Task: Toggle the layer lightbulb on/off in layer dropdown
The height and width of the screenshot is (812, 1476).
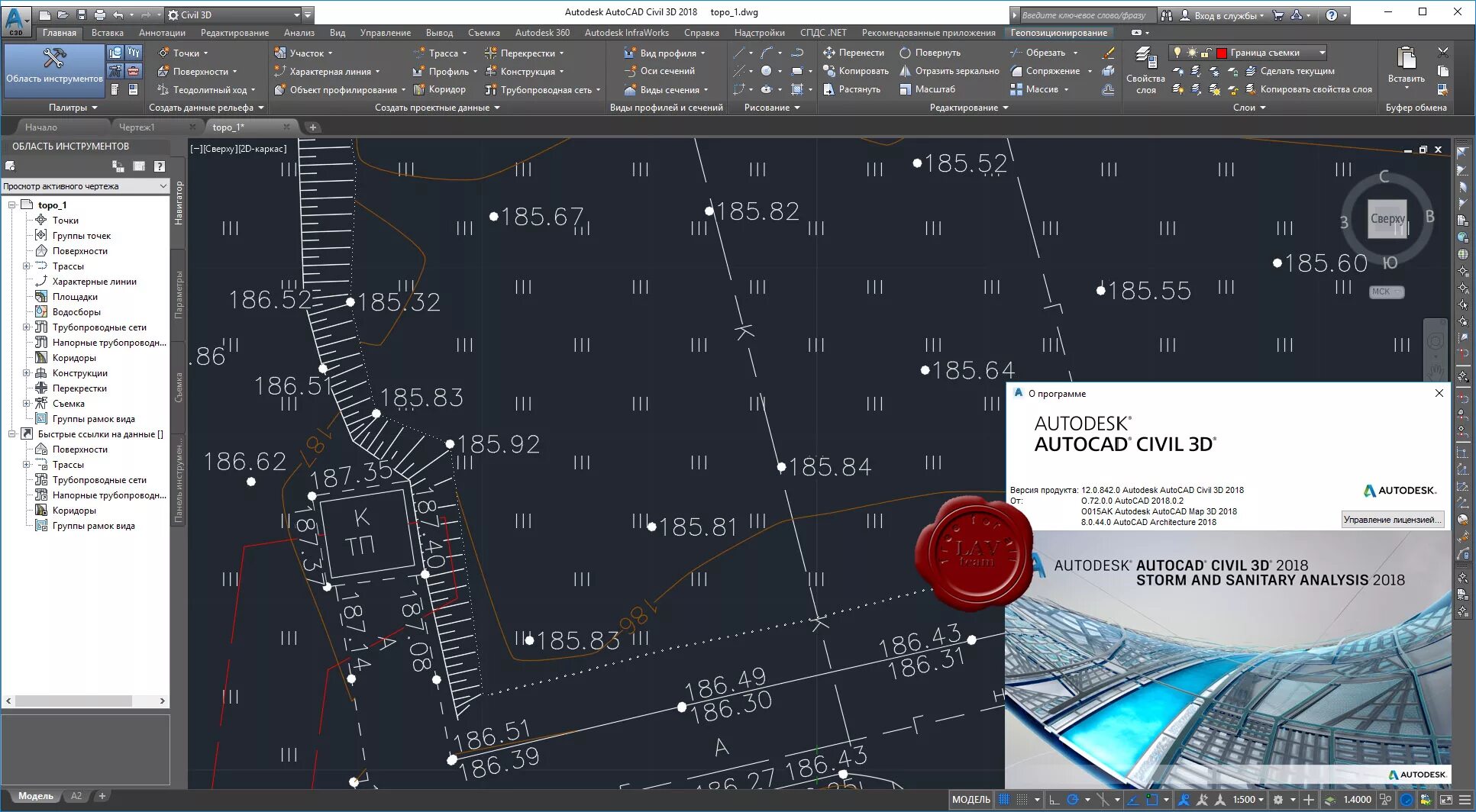Action: pyautogui.click(x=1177, y=53)
